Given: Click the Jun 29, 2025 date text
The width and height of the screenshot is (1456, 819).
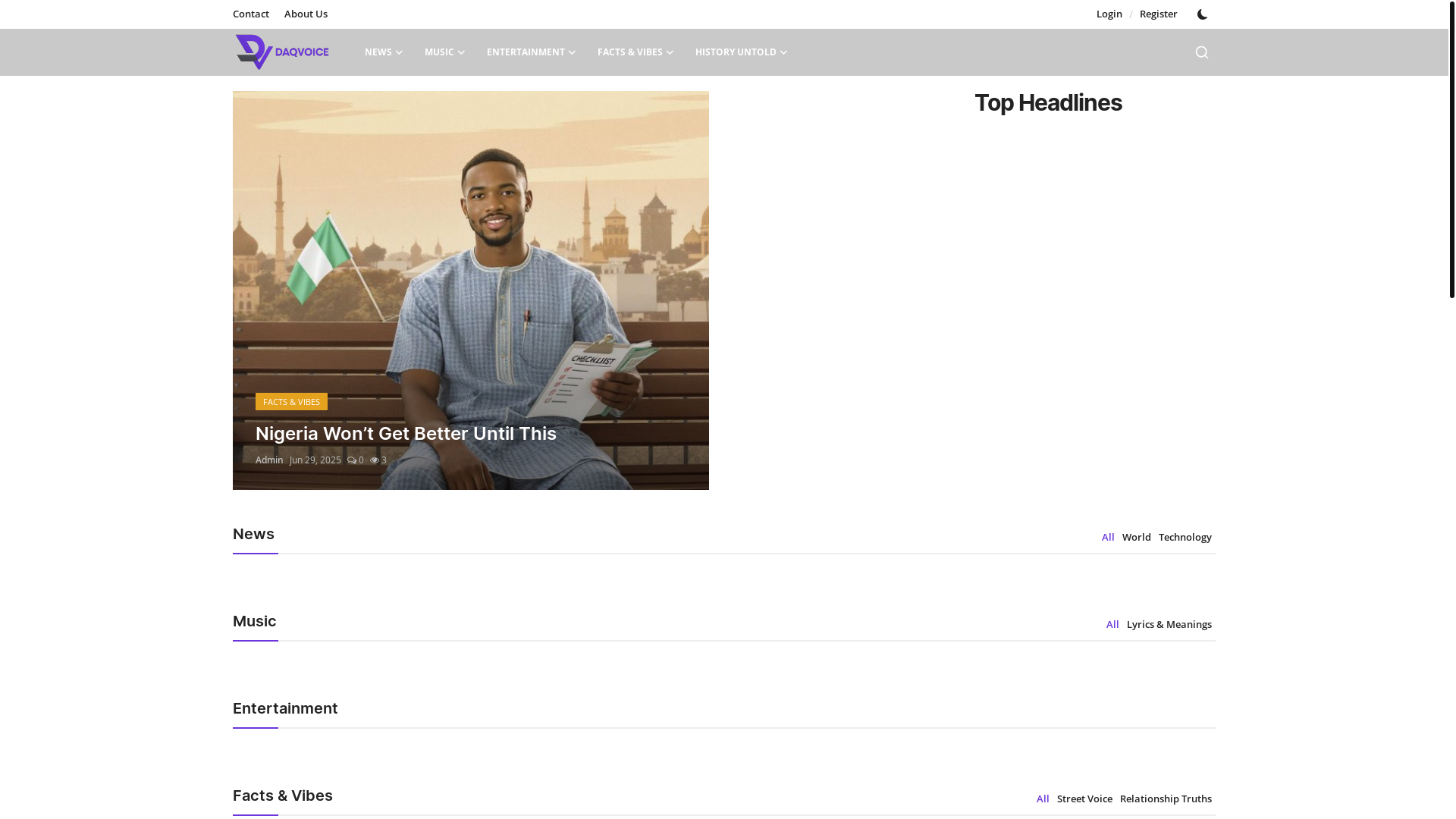Looking at the screenshot, I should click(x=315, y=460).
